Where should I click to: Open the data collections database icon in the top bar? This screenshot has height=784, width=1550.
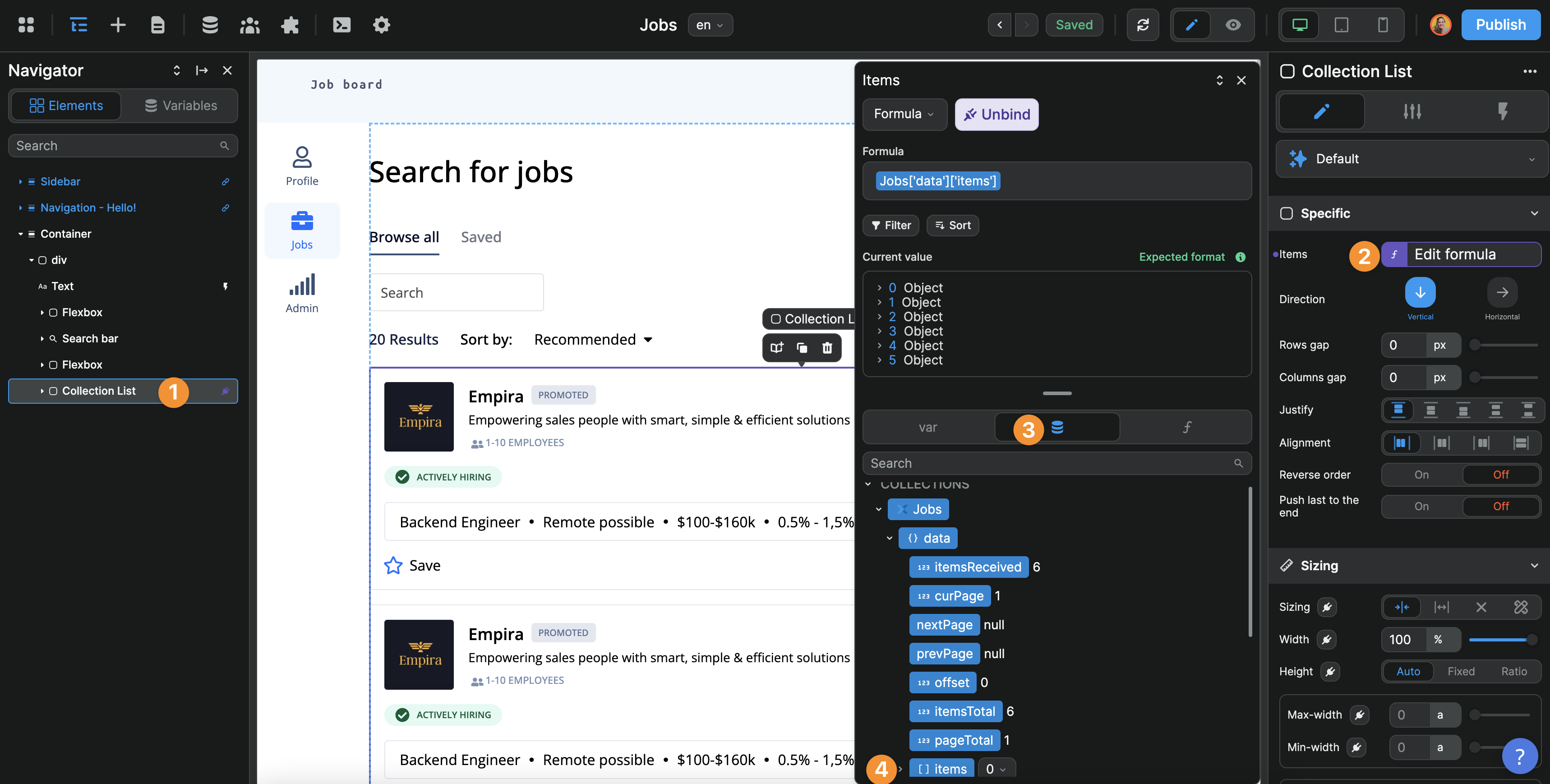209,25
